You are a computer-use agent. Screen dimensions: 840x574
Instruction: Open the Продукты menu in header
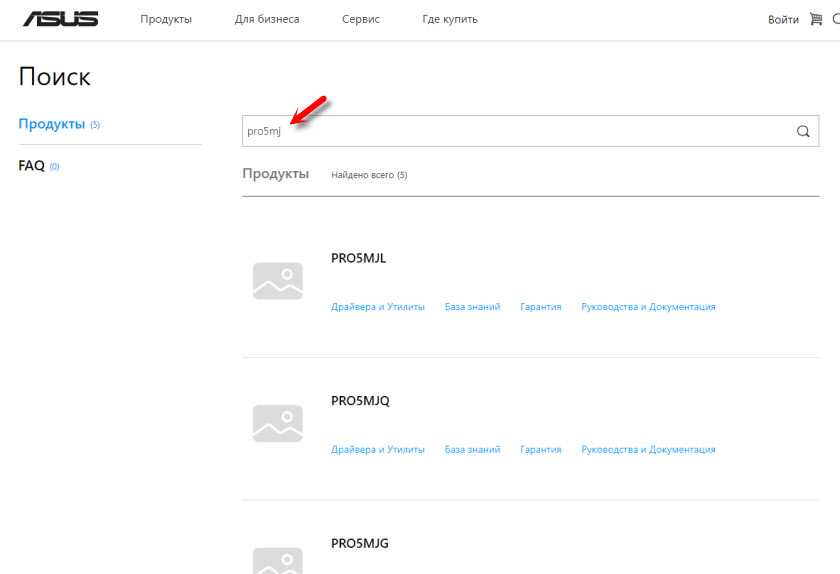[166, 19]
